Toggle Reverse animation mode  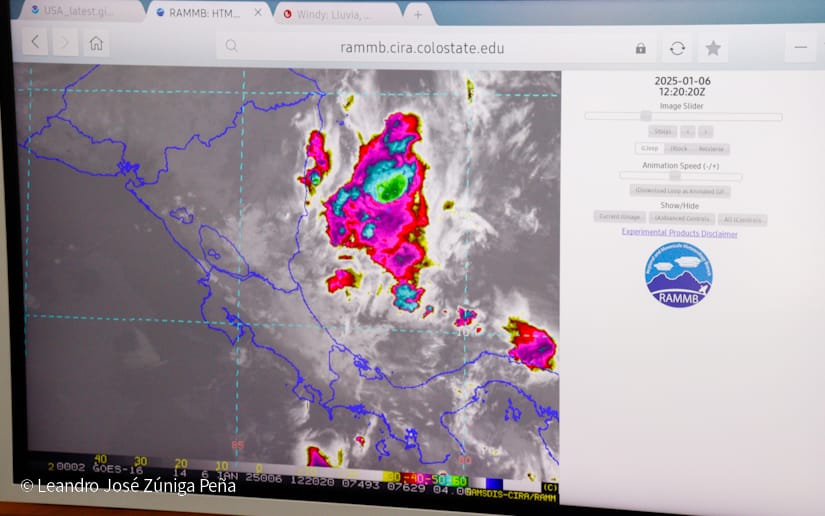711,148
